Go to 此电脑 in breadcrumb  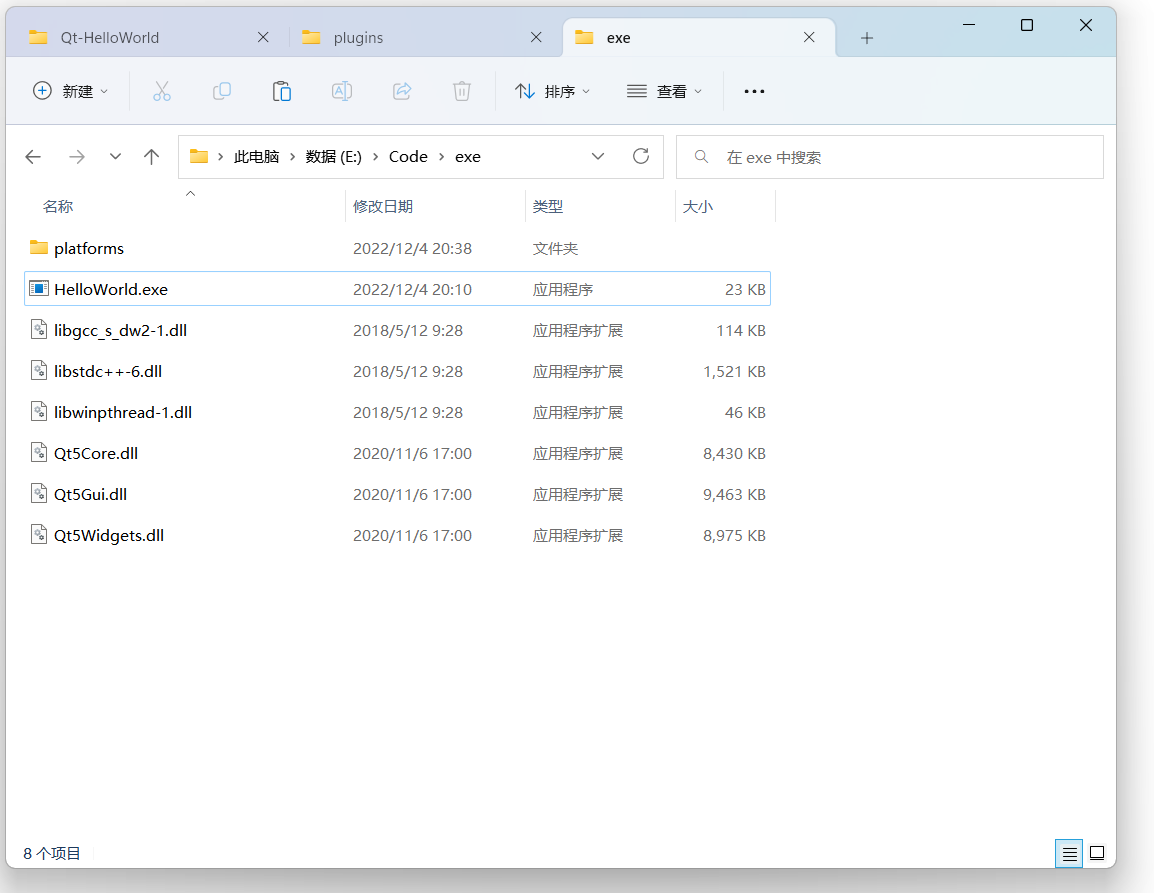coord(256,157)
